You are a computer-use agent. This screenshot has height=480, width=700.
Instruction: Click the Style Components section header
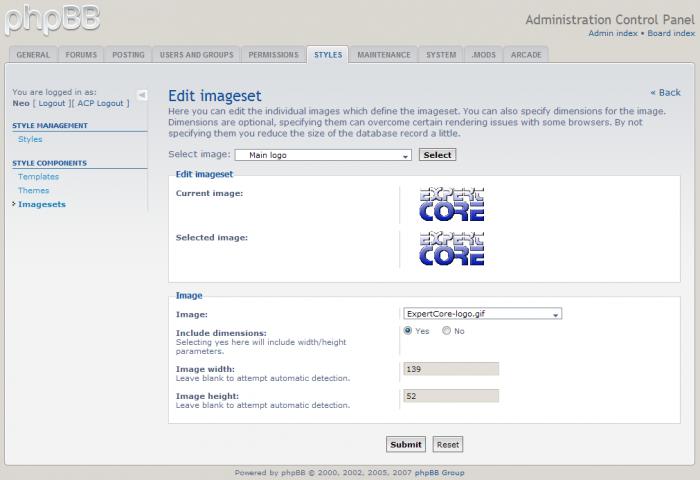pos(50,163)
